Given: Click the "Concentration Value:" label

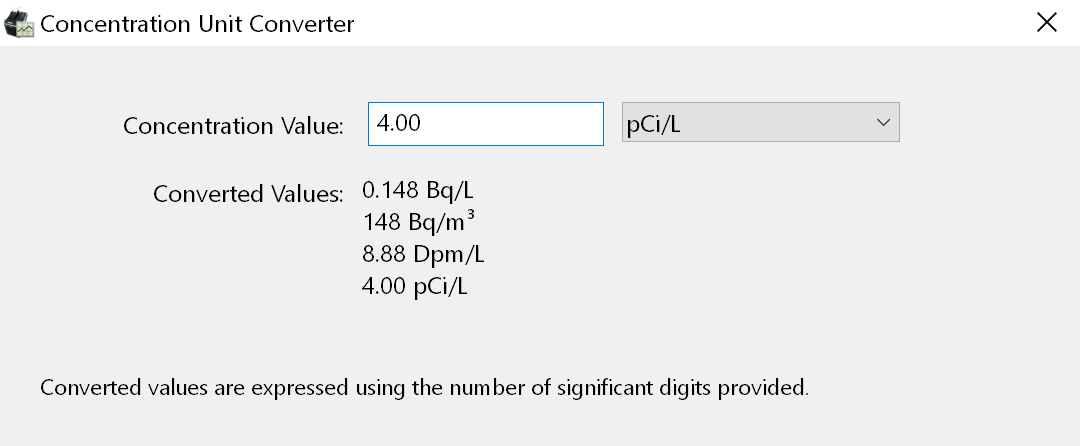Looking at the screenshot, I should coord(233,126).
